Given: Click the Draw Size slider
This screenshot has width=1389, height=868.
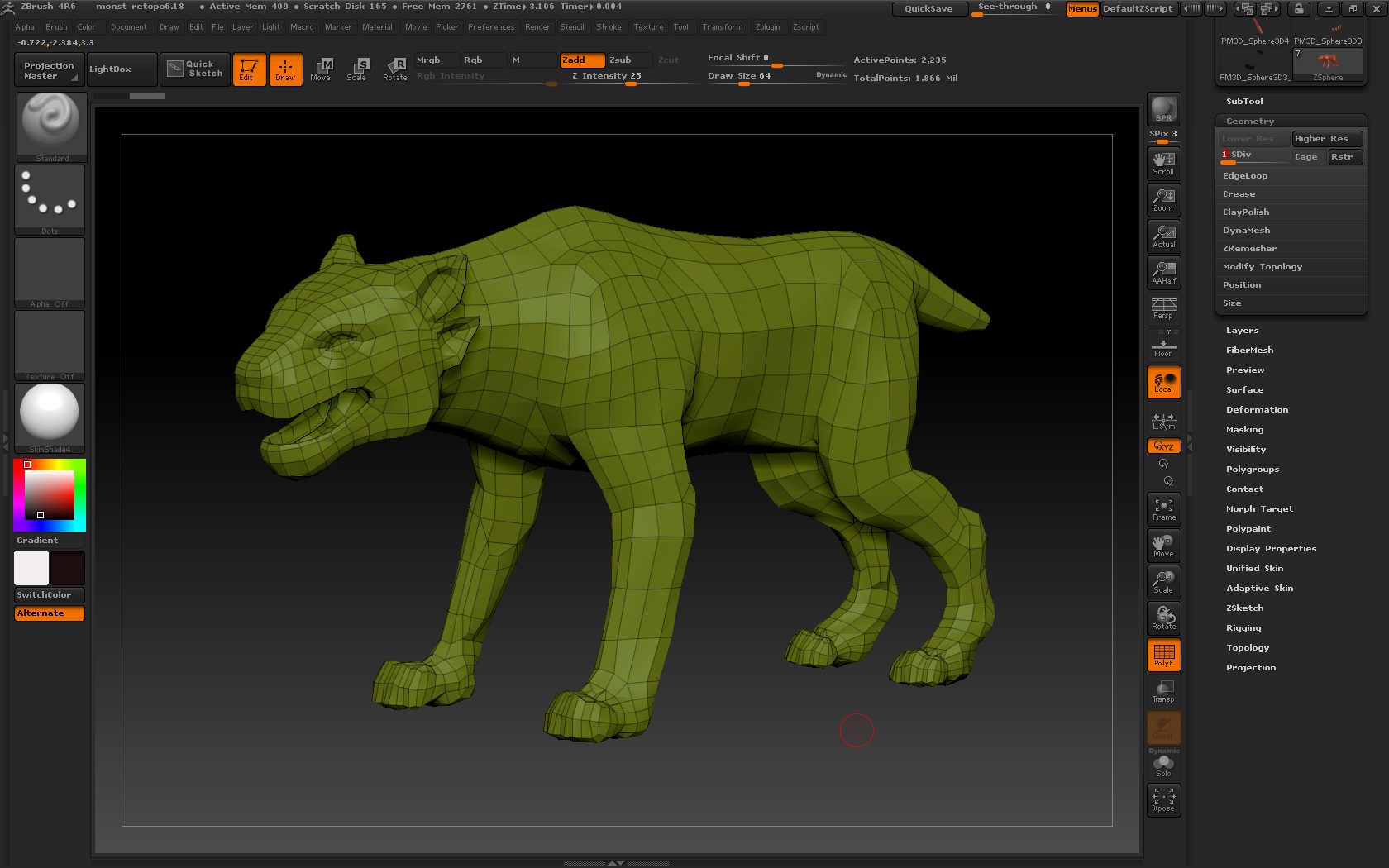Looking at the screenshot, I should 777,76.
